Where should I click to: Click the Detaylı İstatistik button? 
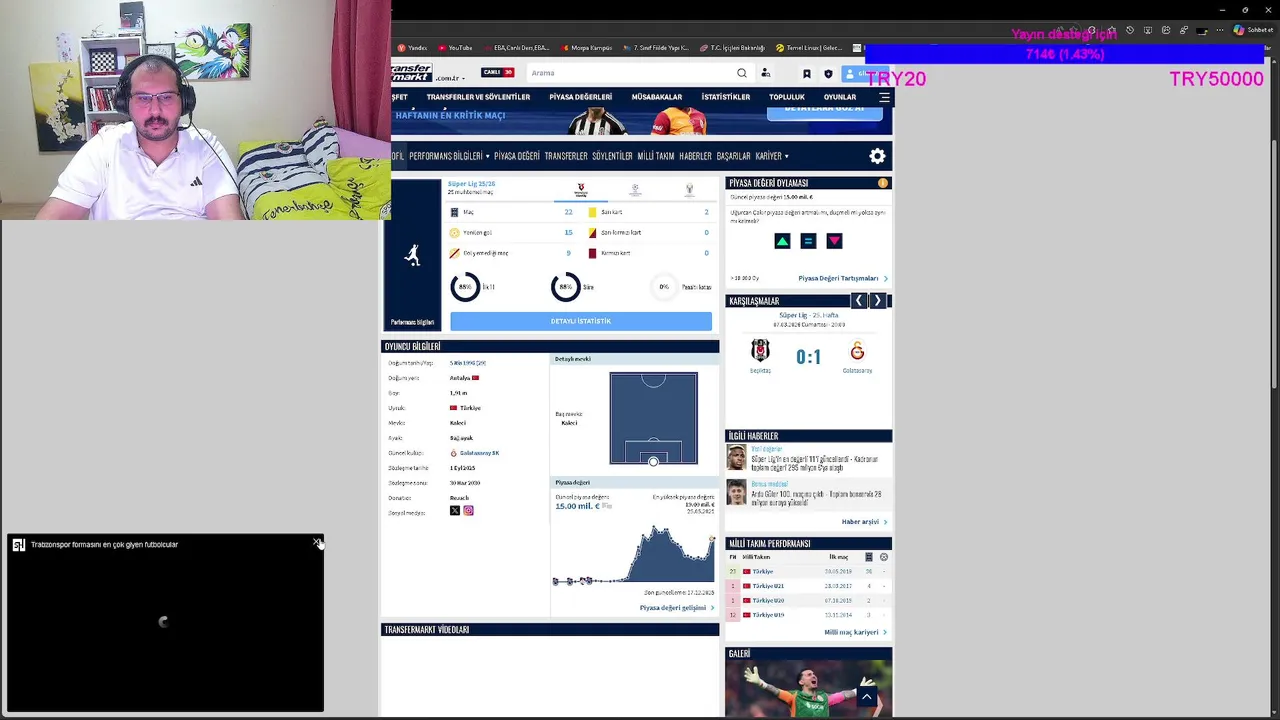[581, 321]
